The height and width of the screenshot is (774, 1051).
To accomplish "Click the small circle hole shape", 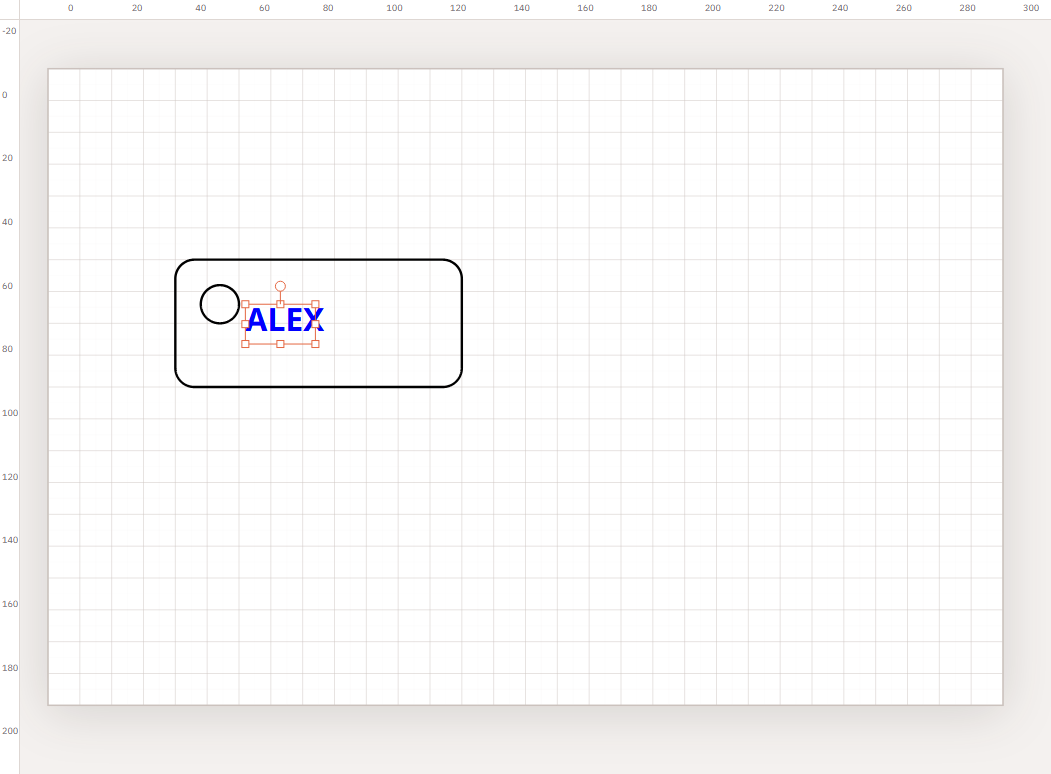I will [220, 304].
